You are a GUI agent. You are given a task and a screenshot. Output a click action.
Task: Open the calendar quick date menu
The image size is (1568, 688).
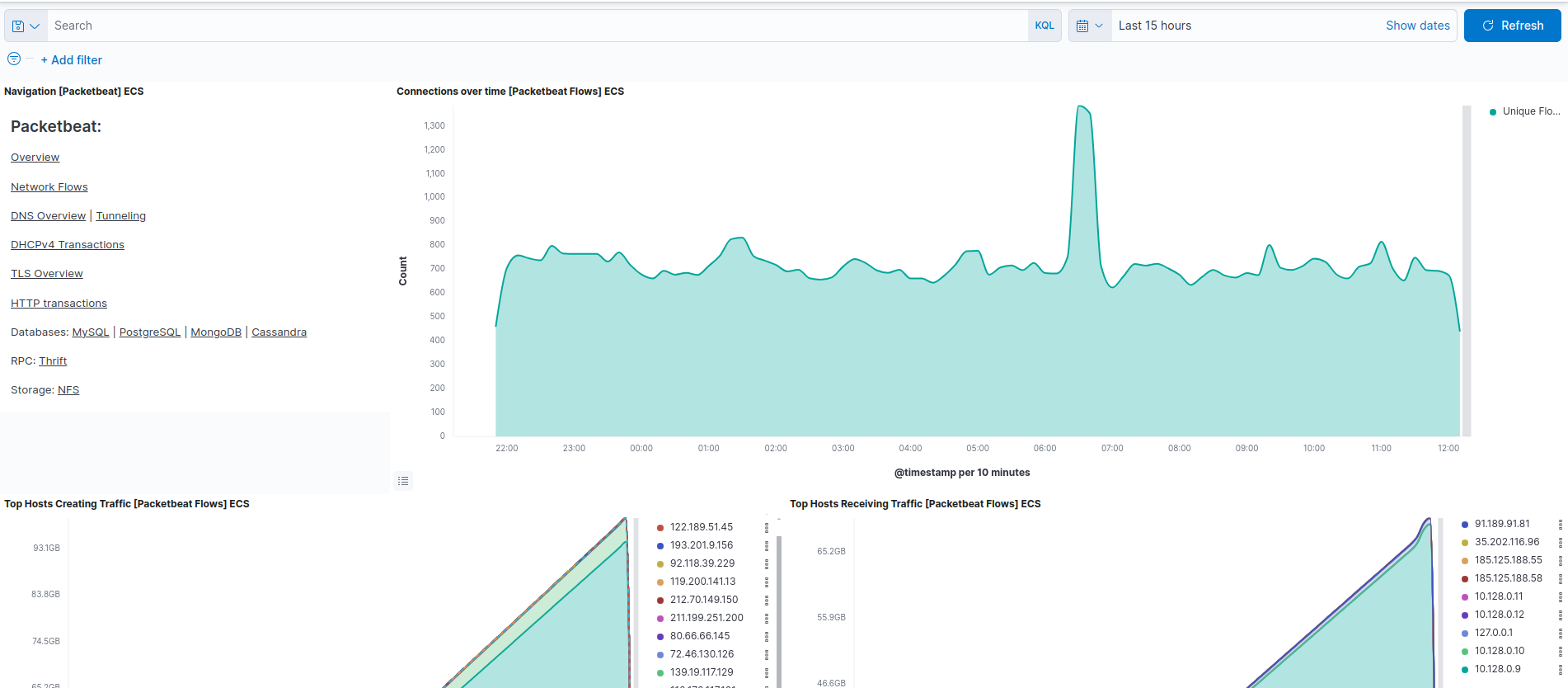[1090, 26]
